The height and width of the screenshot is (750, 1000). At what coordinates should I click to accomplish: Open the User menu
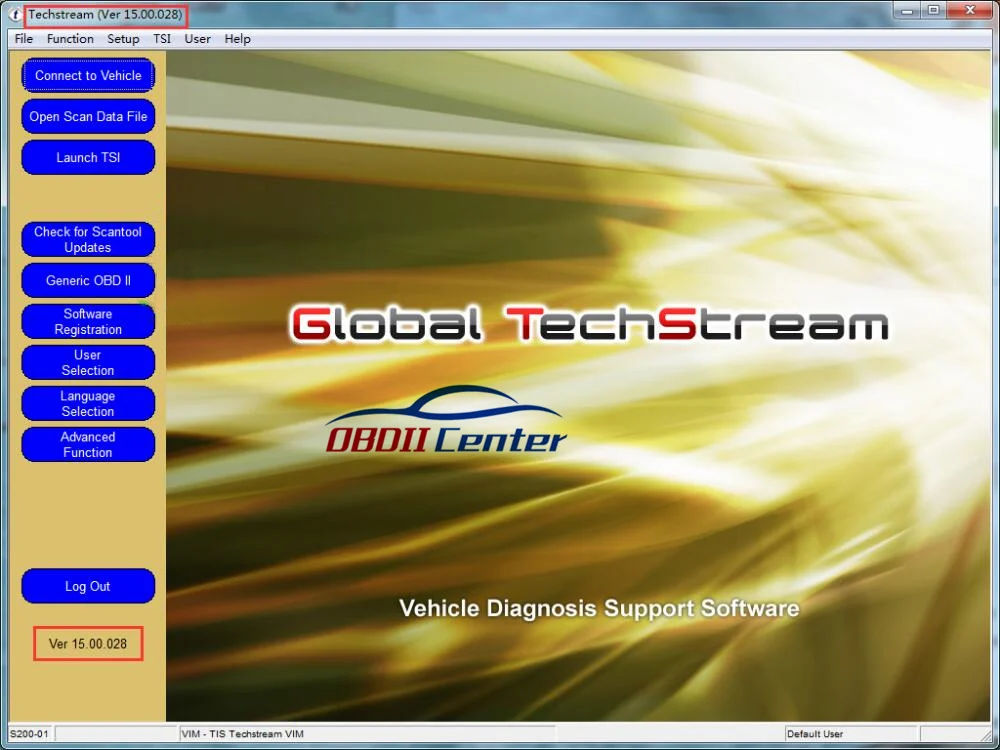click(x=198, y=39)
